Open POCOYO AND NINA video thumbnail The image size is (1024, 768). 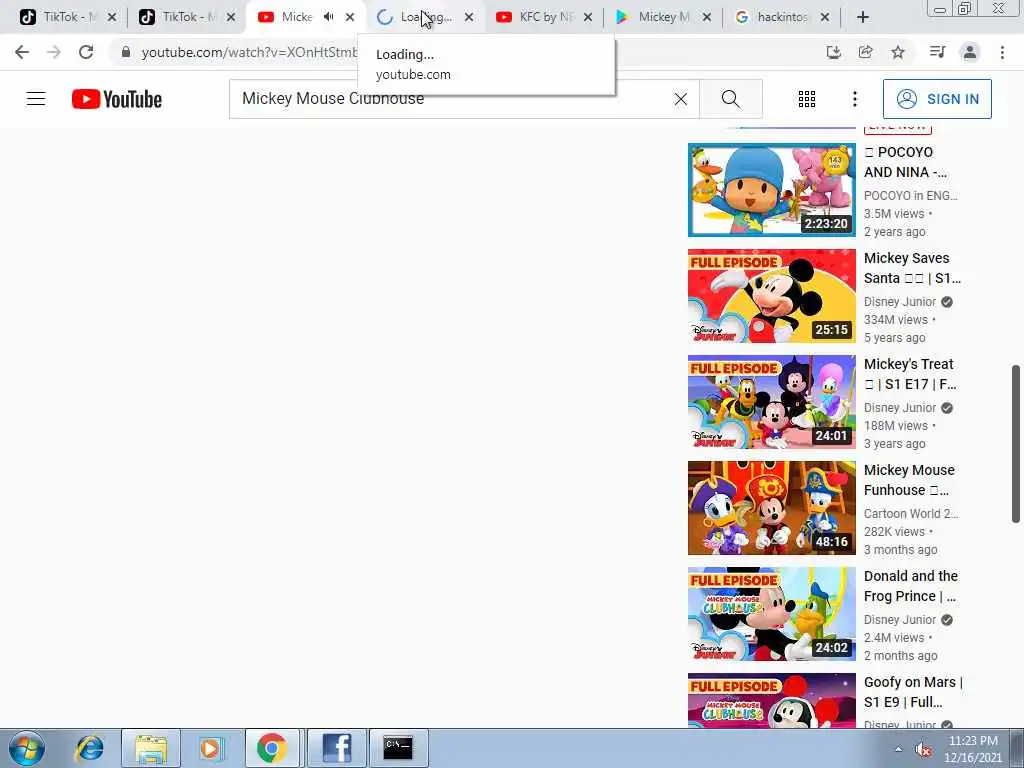tap(771, 189)
